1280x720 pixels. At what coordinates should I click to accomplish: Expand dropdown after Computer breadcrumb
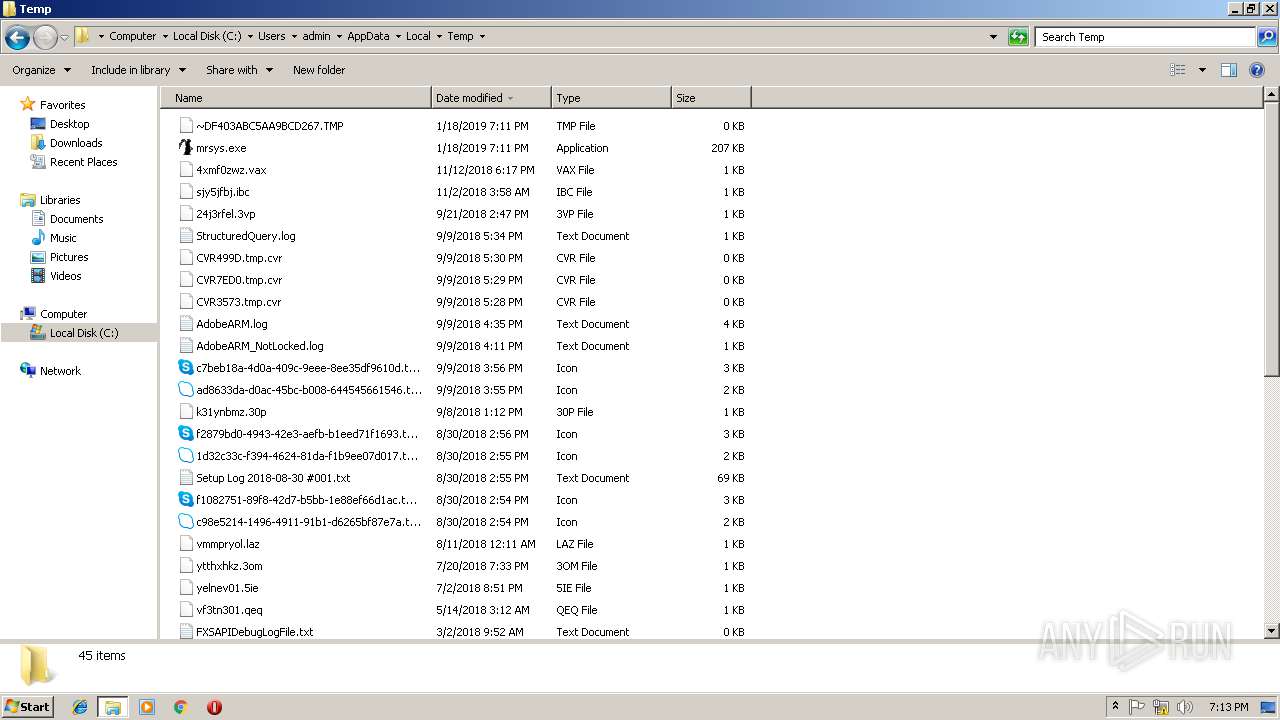coord(164,36)
